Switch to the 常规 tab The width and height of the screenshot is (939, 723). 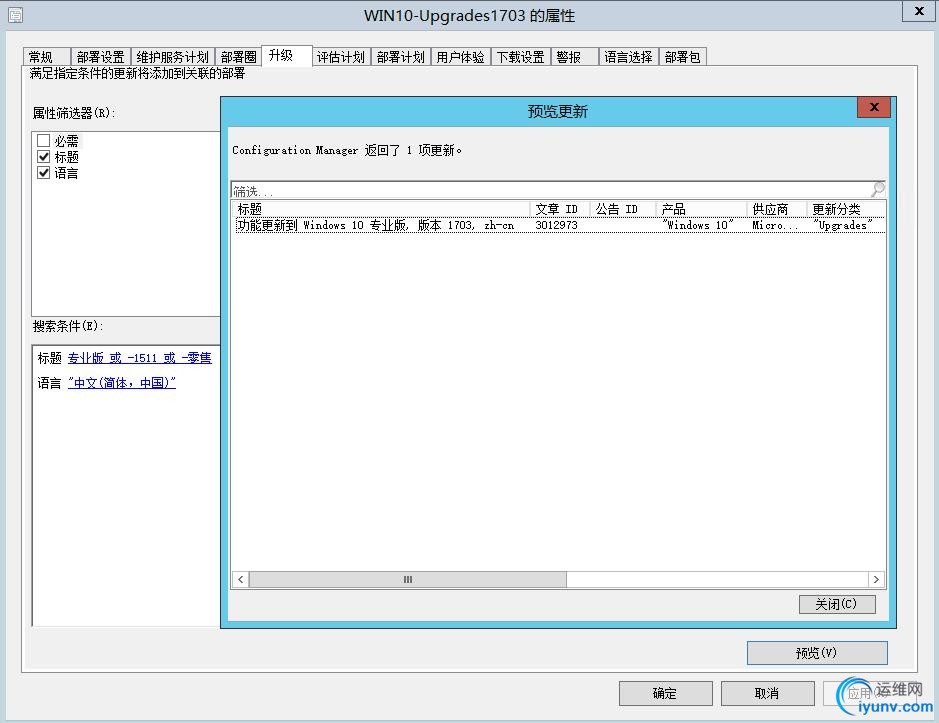tap(47, 57)
